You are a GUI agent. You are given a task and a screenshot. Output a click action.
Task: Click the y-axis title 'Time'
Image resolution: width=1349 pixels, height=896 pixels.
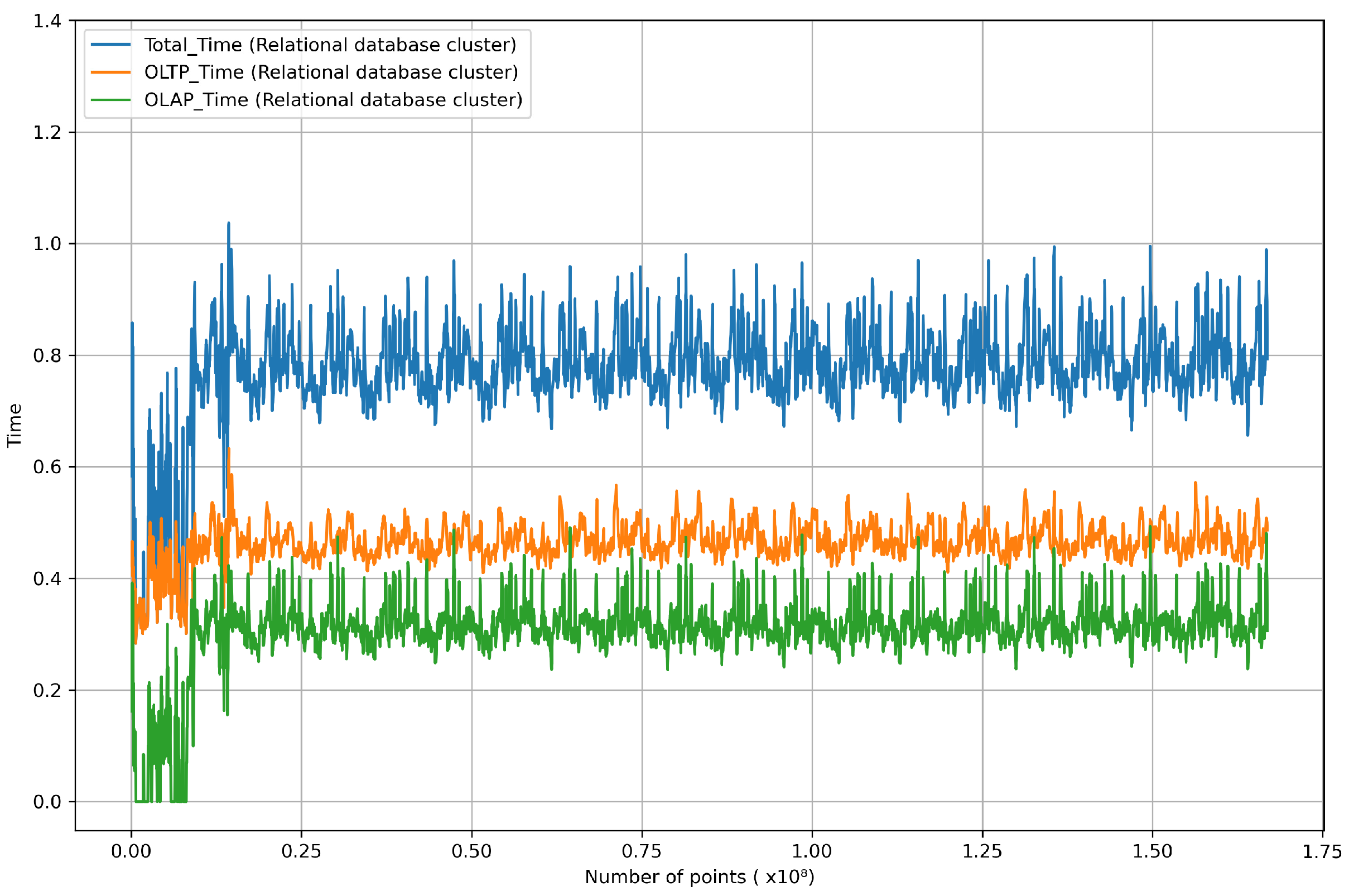click(15, 425)
